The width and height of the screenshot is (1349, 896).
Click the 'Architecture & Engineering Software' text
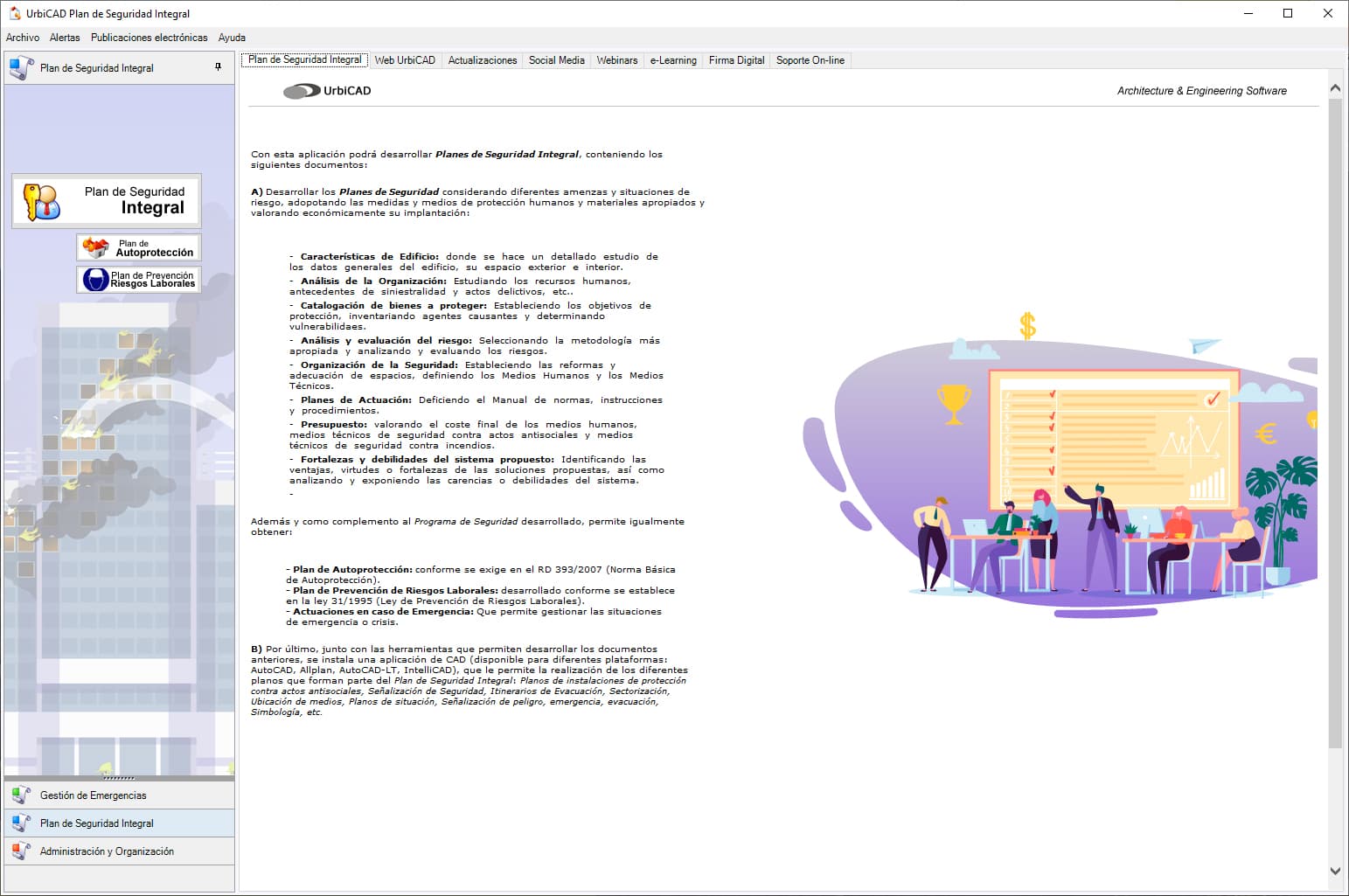(1202, 91)
